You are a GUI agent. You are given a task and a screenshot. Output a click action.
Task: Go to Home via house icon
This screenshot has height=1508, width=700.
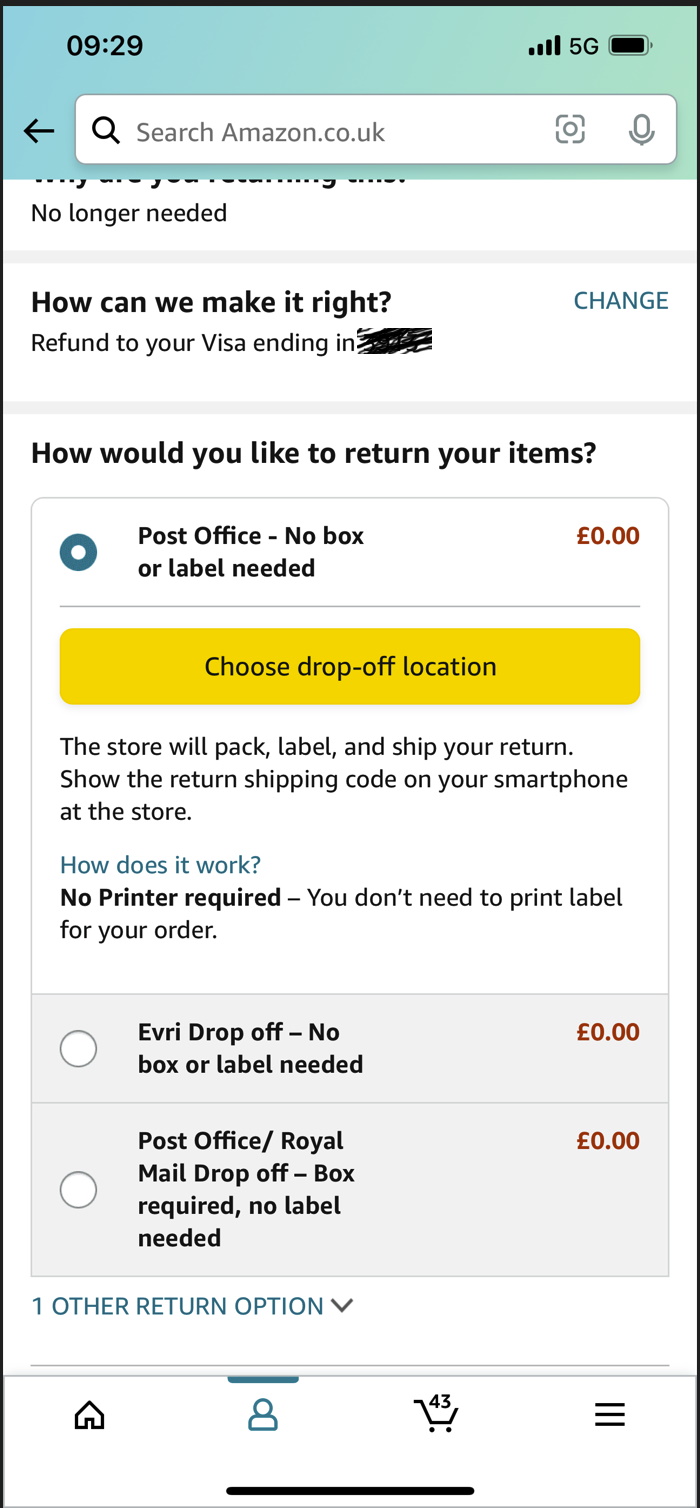click(x=89, y=1414)
